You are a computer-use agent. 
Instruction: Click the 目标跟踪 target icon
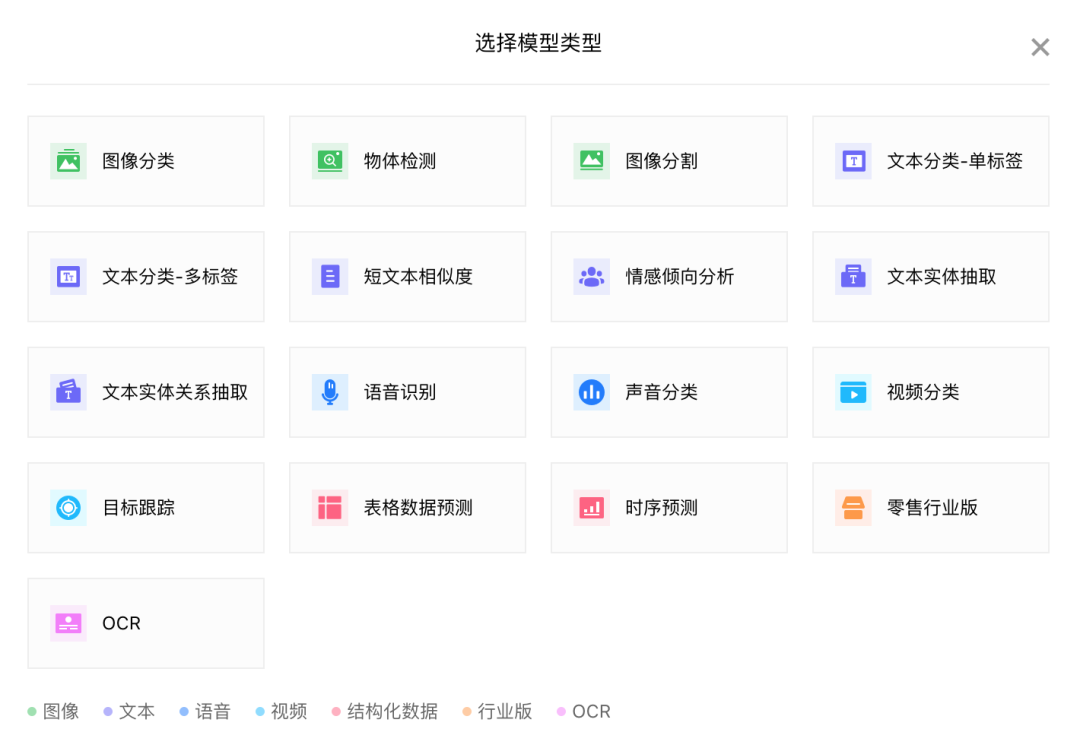pyautogui.click(x=68, y=508)
